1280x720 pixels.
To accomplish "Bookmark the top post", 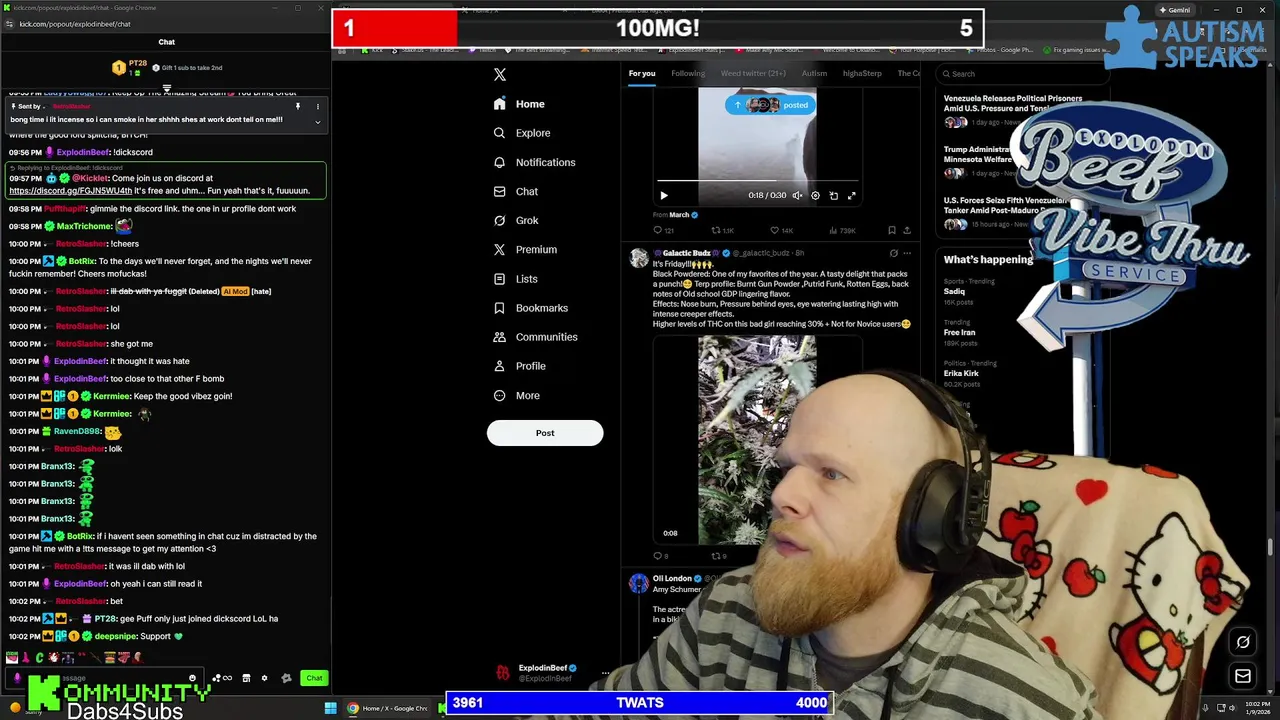I will 892,231.
